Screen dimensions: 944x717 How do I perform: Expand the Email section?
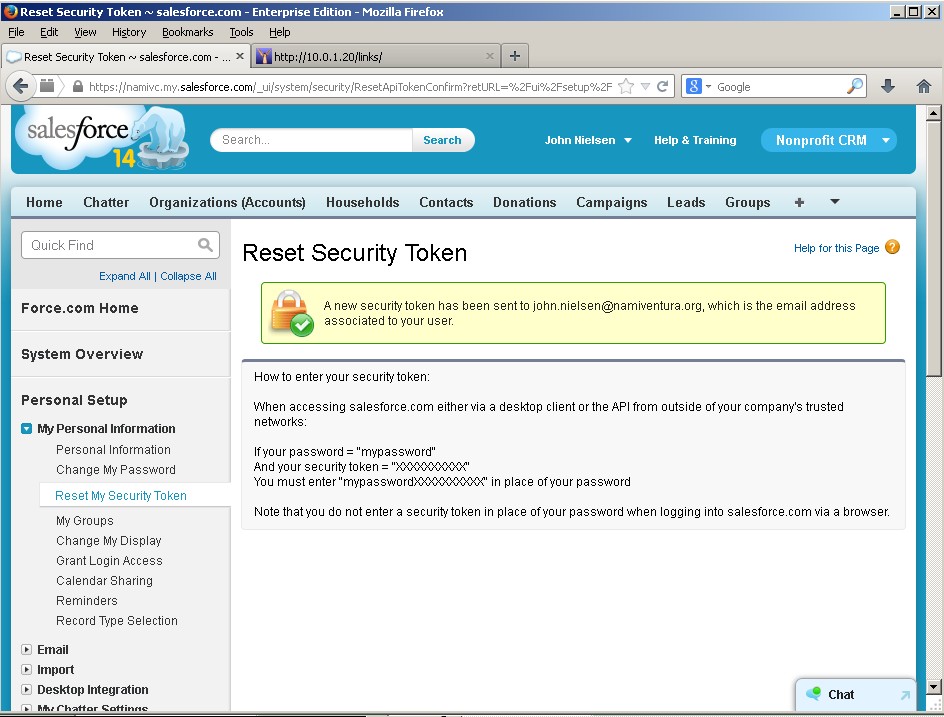[x=26, y=650]
